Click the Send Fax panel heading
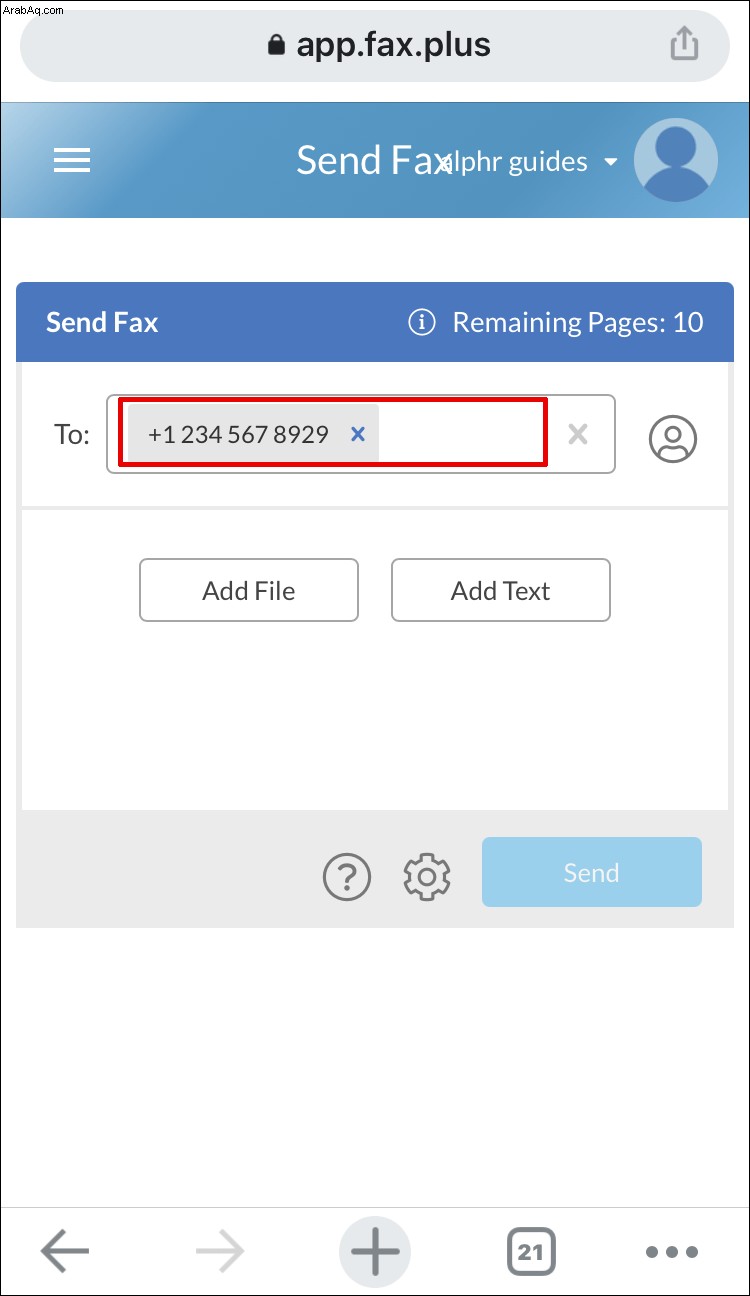This screenshot has width=750, height=1296. tap(102, 322)
